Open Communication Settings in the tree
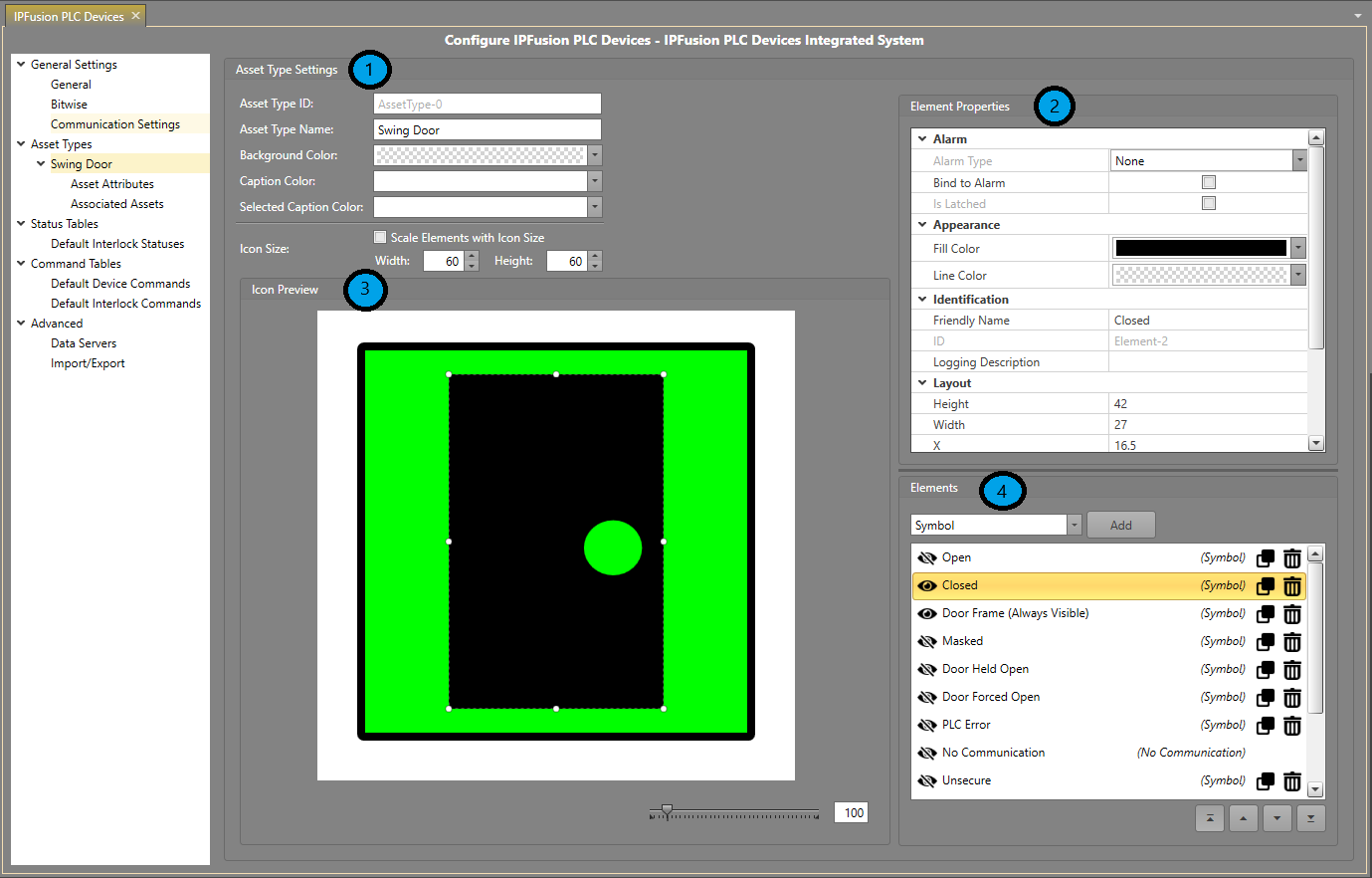The width and height of the screenshot is (1372, 878). 115,124
